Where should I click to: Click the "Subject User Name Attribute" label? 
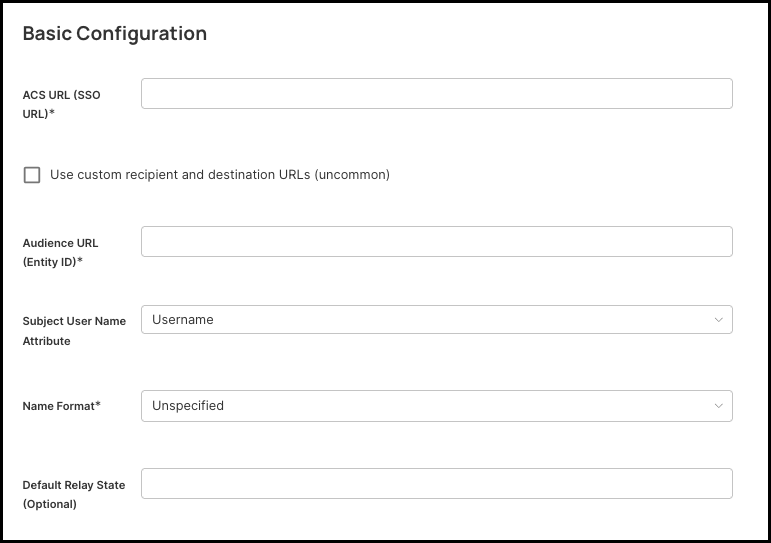pos(74,331)
